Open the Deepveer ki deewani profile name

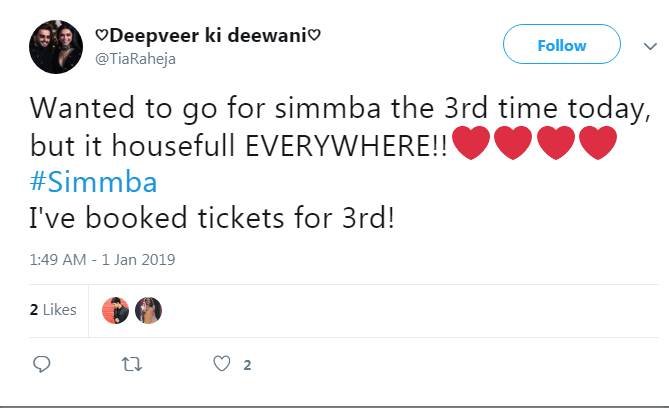(x=207, y=36)
